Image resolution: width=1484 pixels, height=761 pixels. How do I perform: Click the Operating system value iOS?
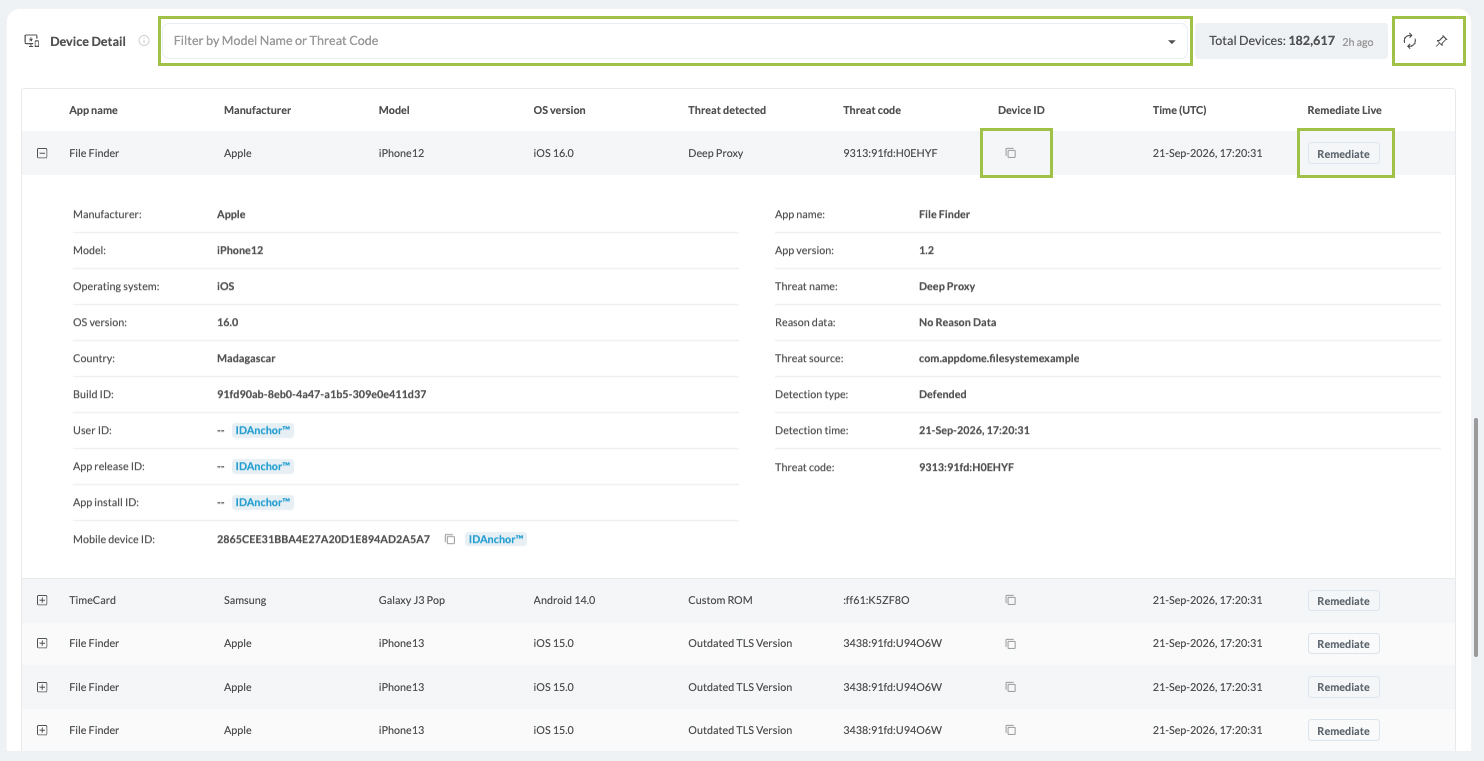click(x=225, y=286)
